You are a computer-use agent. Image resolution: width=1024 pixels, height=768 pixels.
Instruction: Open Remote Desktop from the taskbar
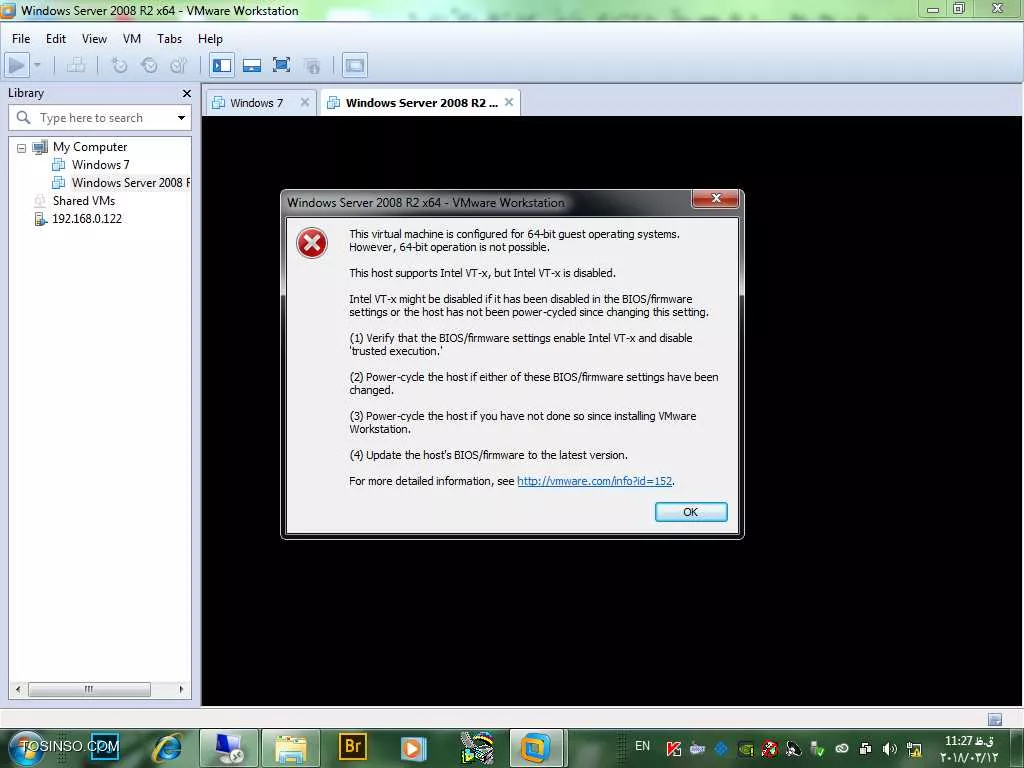point(229,748)
